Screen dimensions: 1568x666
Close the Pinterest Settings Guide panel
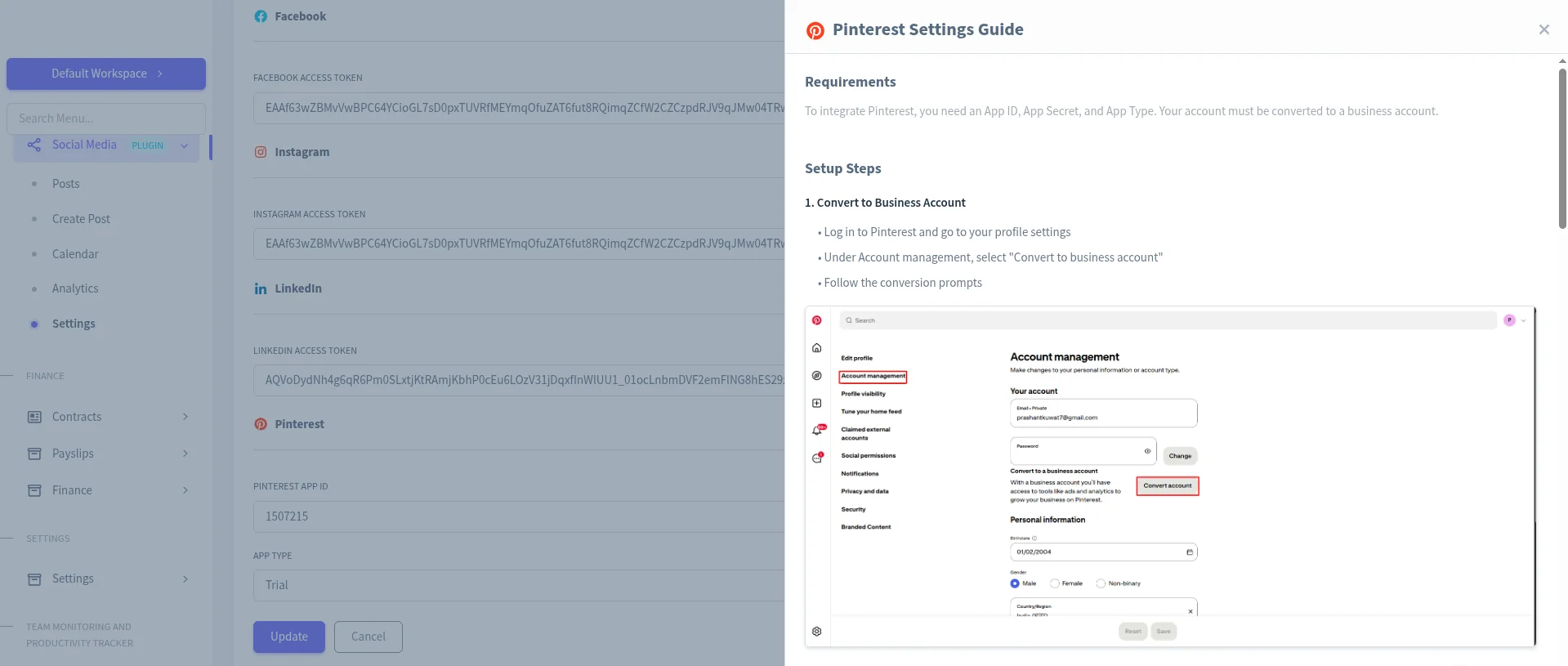(1543, 29)
